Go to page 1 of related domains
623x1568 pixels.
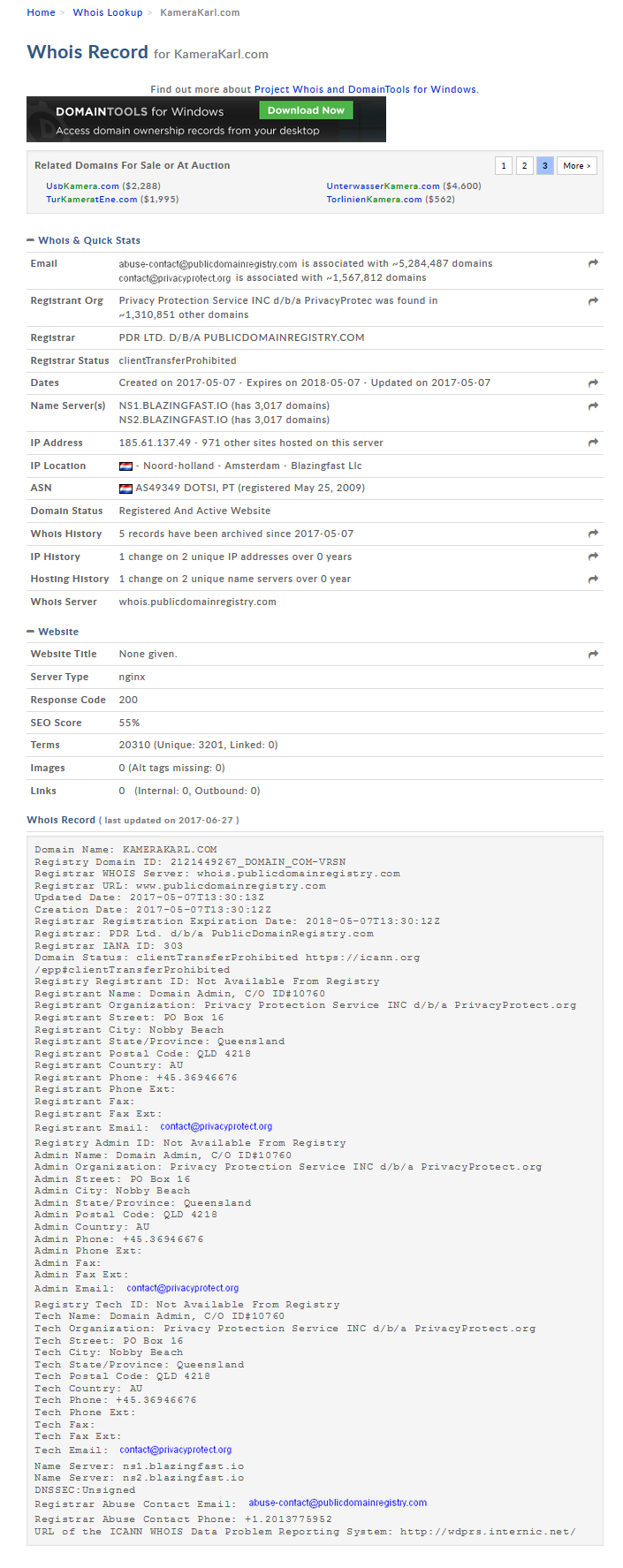(504, 166)
